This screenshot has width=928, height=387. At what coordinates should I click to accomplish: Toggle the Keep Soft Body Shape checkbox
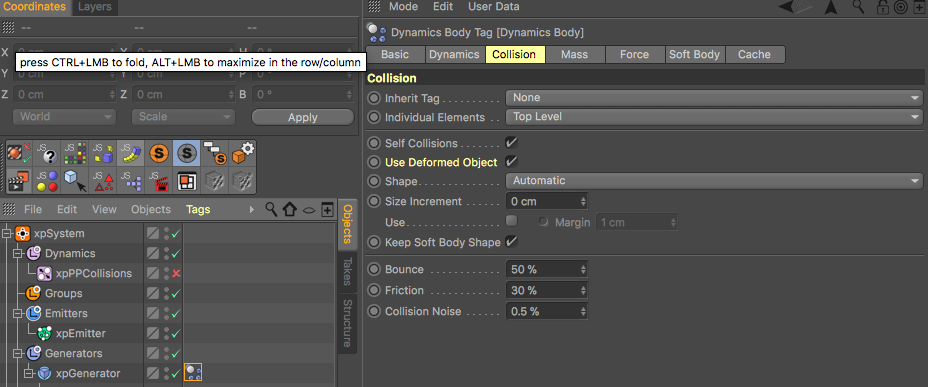pos(511,241)
